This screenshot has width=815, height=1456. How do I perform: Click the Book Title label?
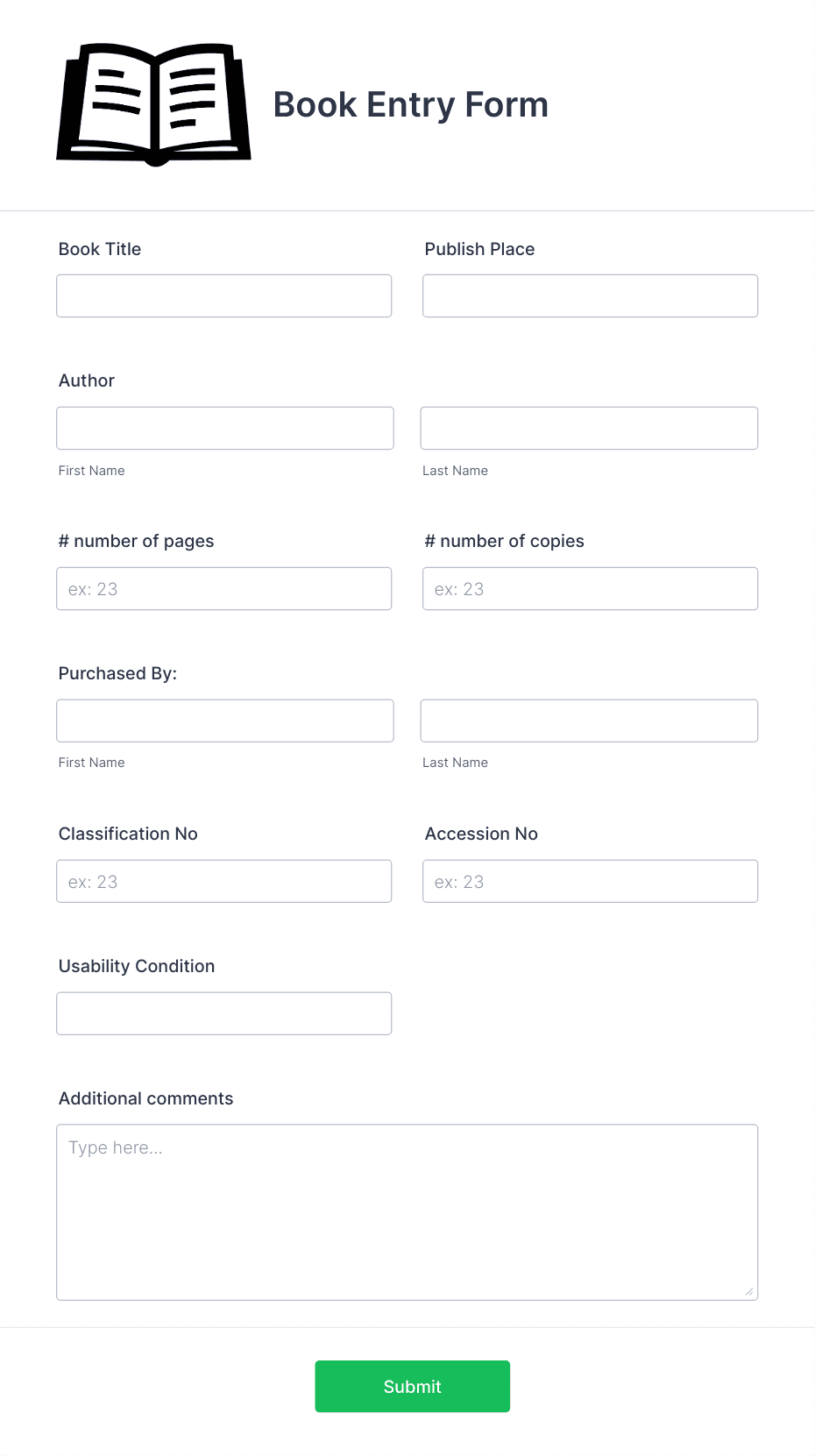coord(99,249)
